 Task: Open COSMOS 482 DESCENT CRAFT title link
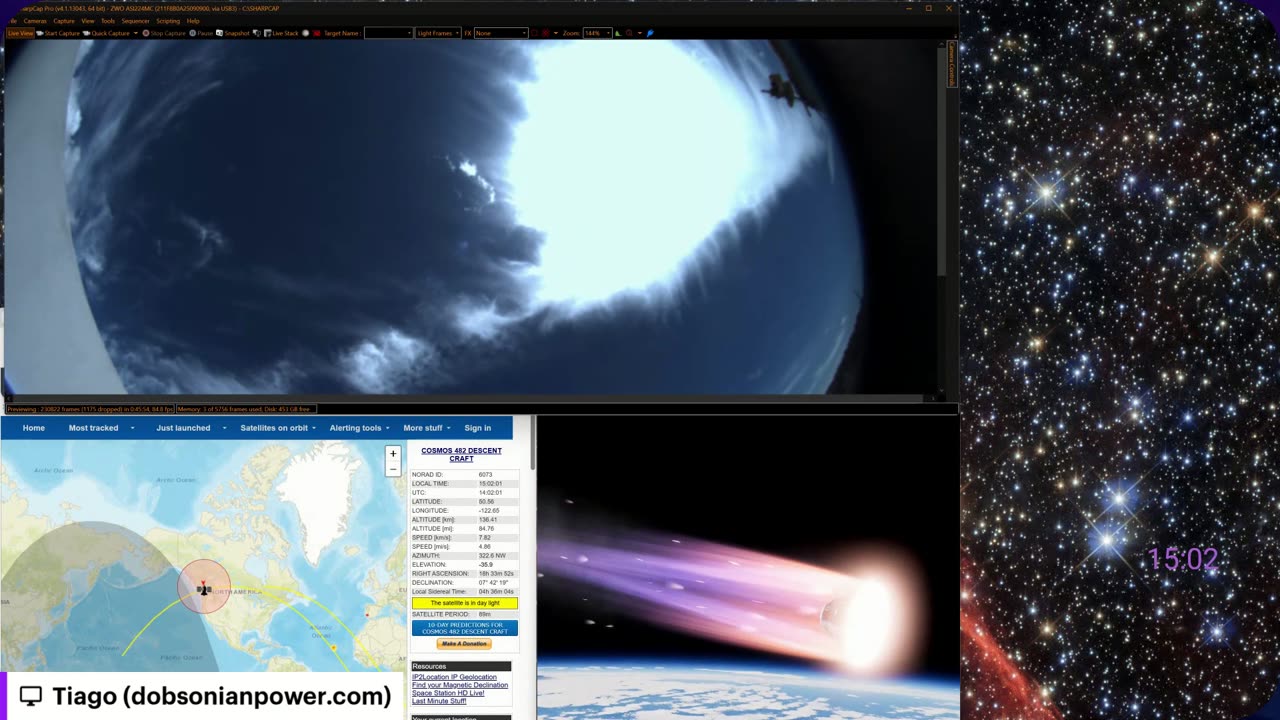point(461,454)
